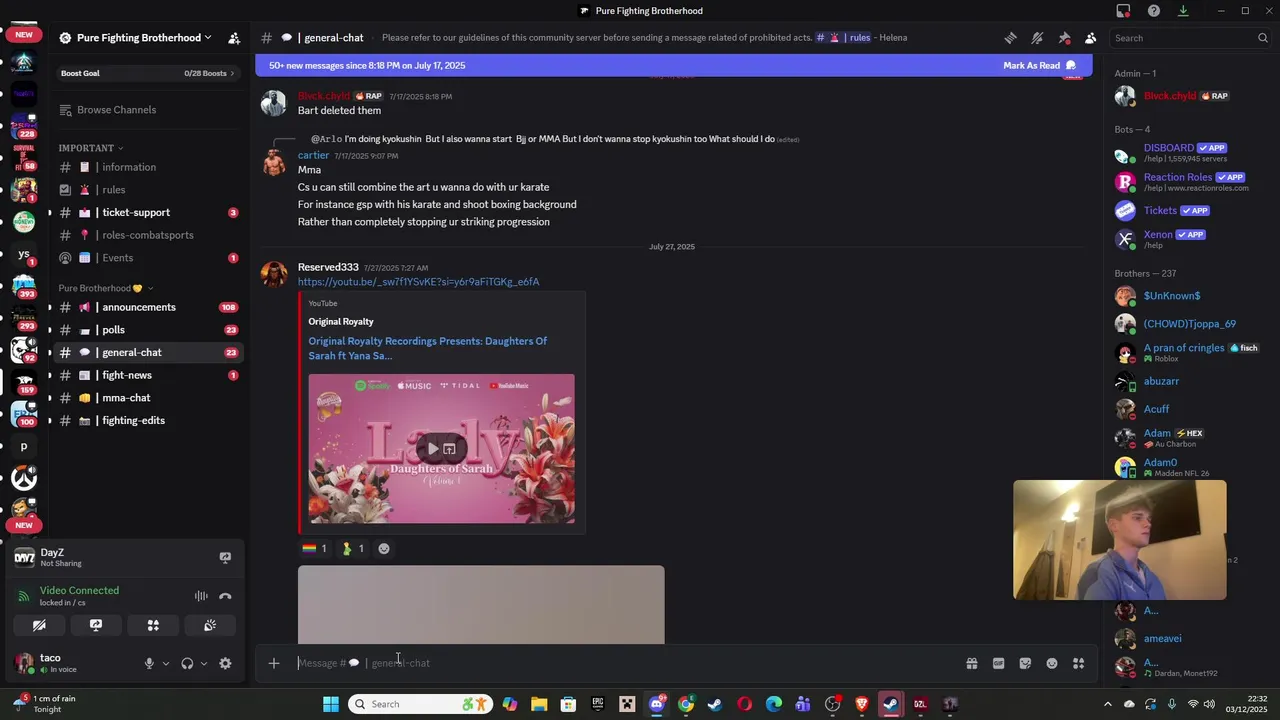Open the Events channel

click(x=147, y=258)
